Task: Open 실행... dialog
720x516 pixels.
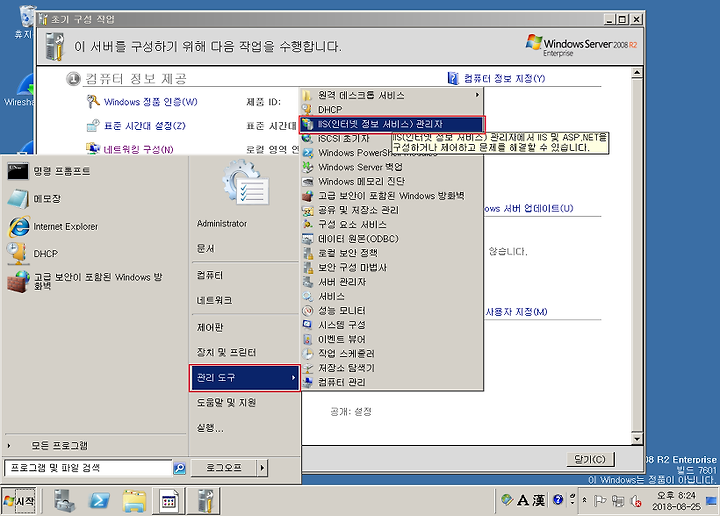Action: (245, 428)
